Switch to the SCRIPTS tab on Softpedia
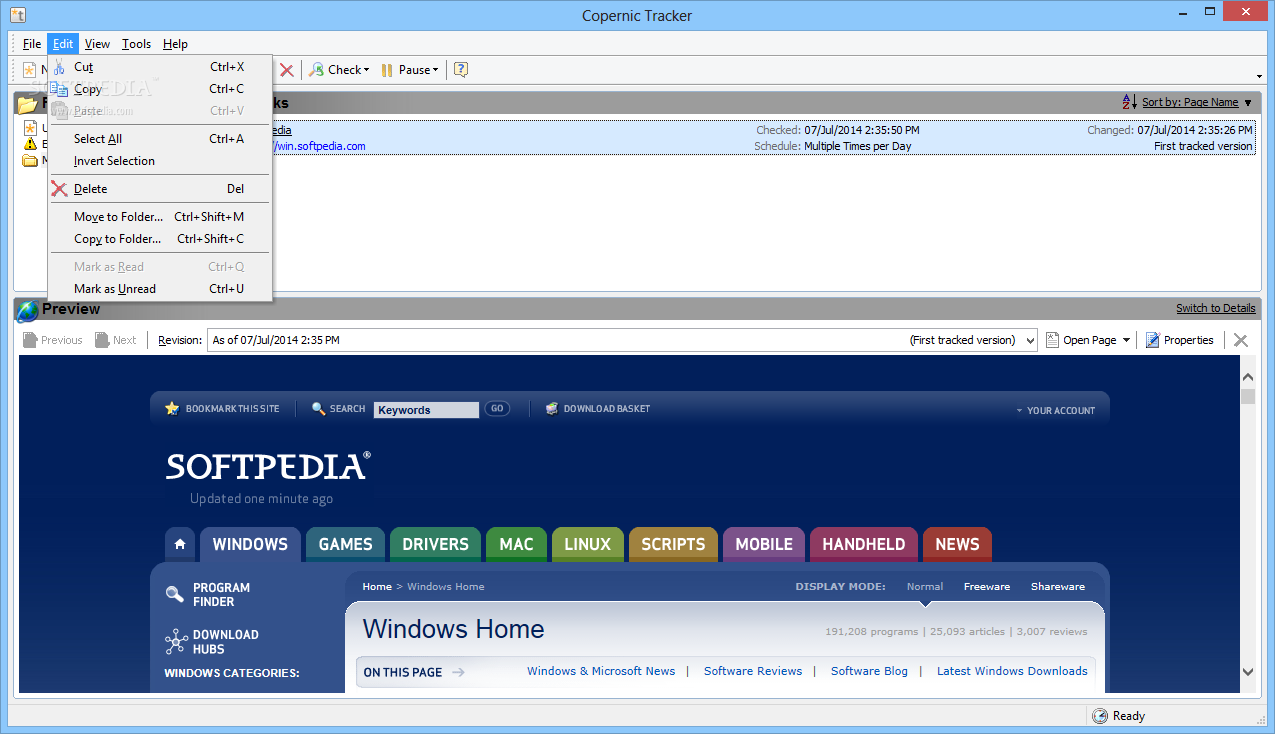This screenshot has width=1275, height=734. pos(673,544)
